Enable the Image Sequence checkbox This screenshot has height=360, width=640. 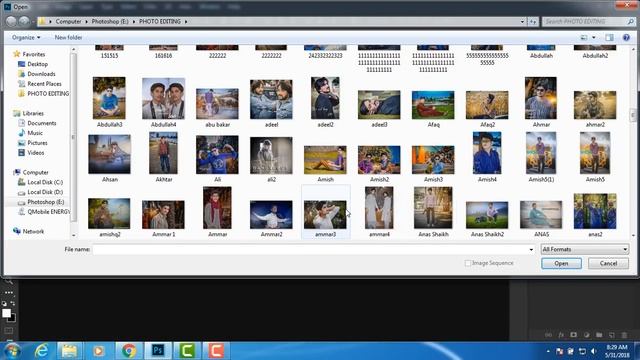point(468,263)
